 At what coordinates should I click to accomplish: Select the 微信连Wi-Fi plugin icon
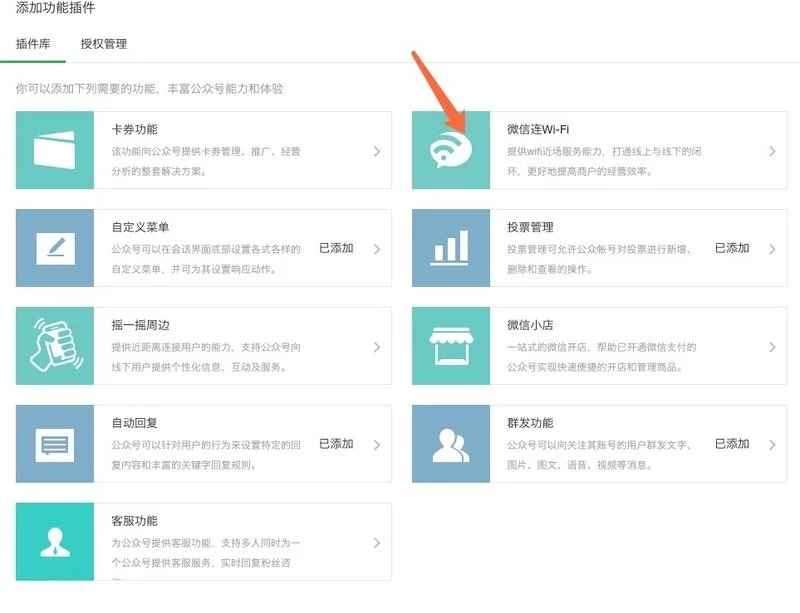[450, 149]
